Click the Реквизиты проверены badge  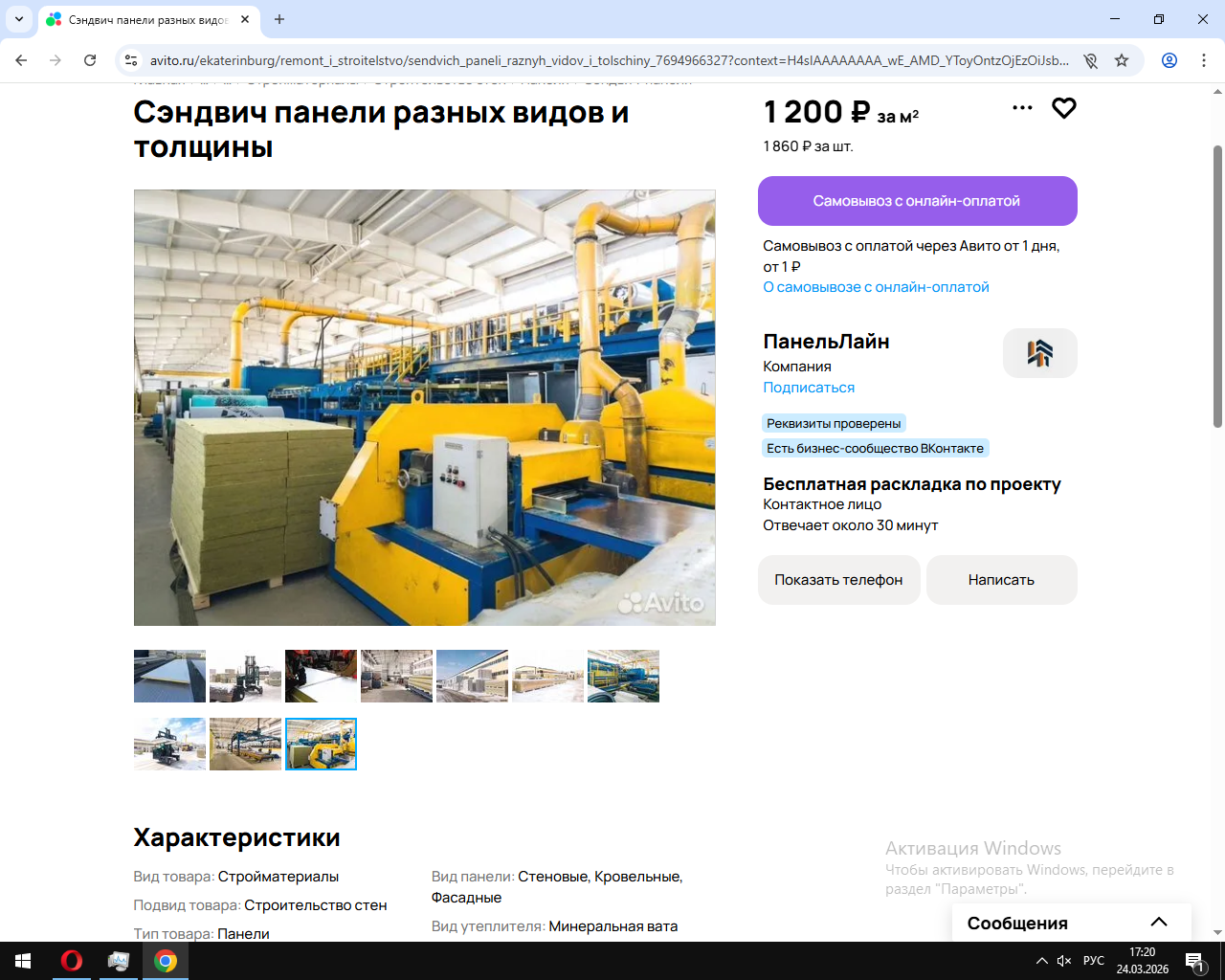pos(834,423)
